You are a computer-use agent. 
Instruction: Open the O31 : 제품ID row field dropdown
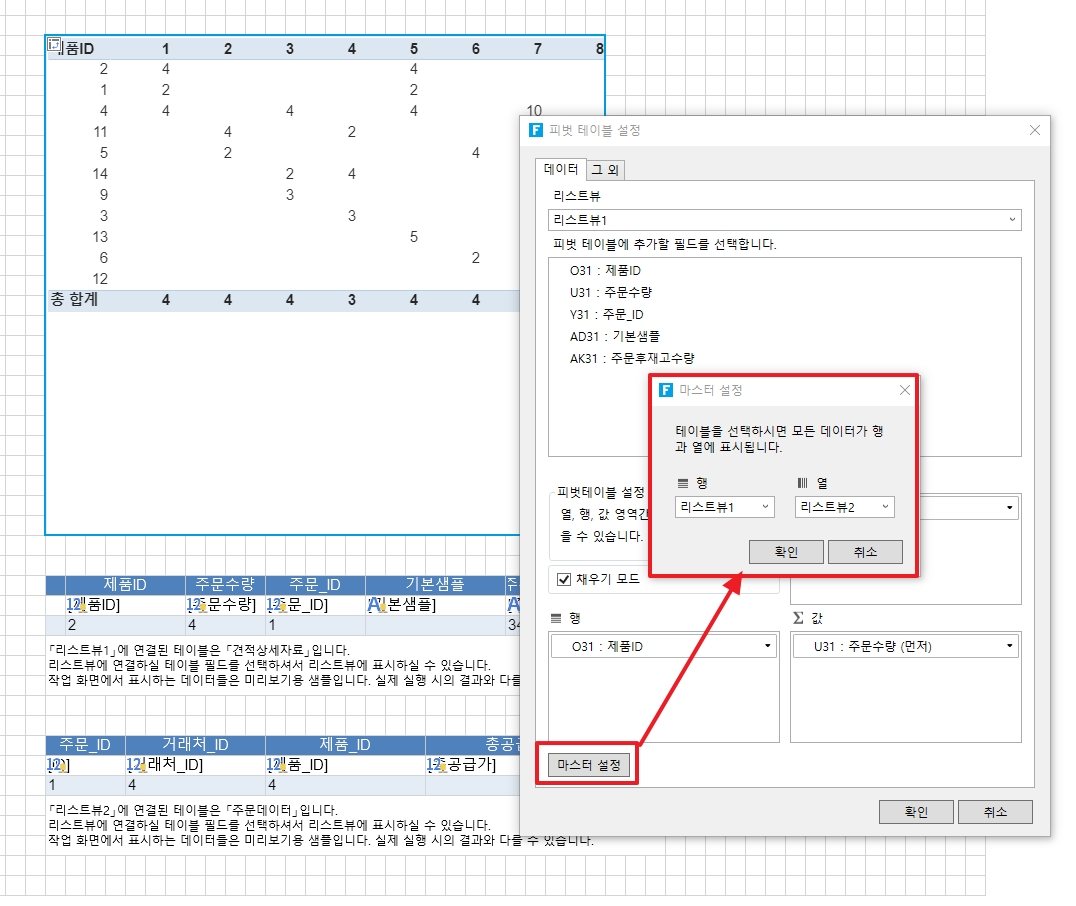tap(664, 646)
